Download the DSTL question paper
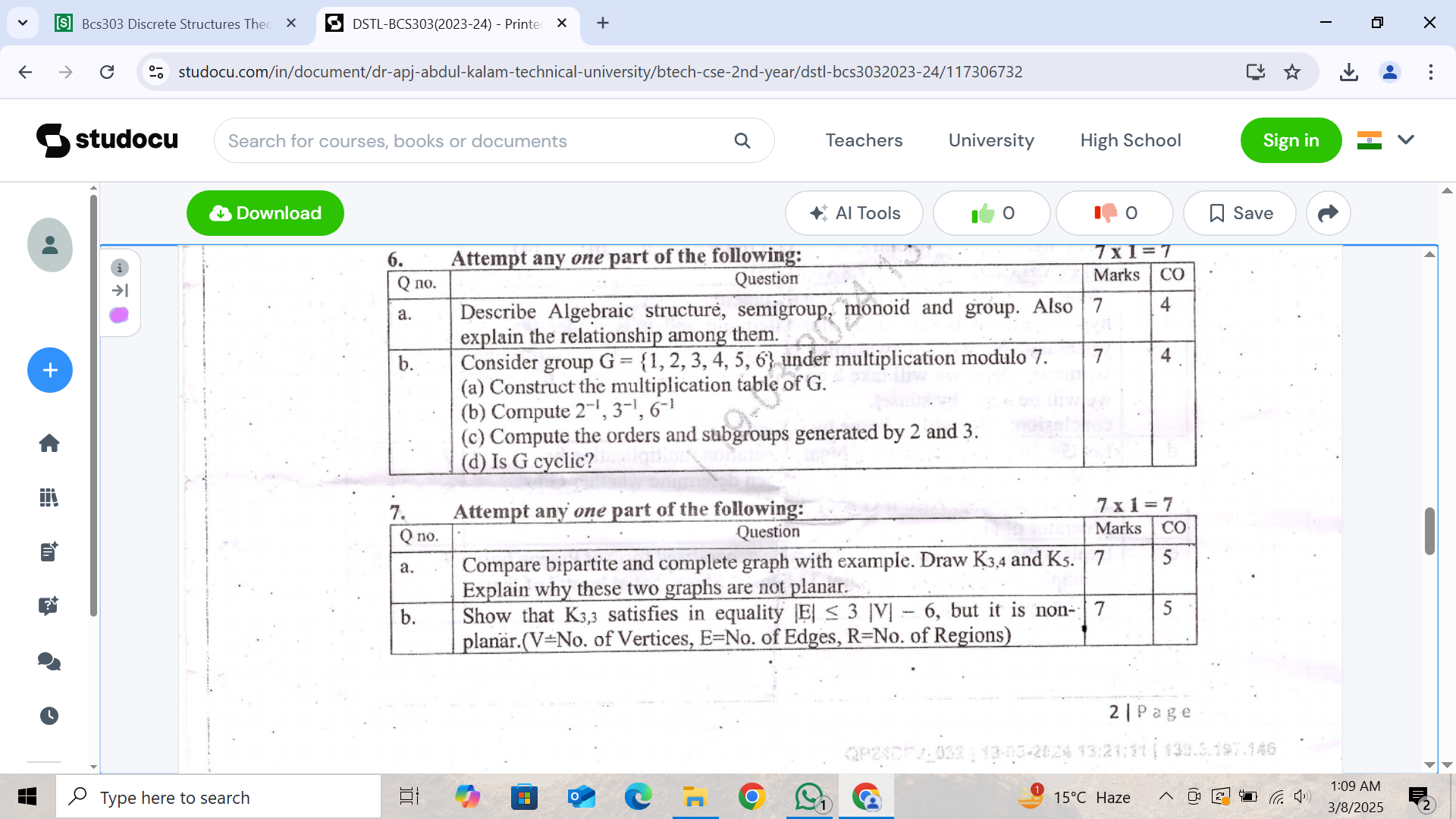 click(265, 213)
